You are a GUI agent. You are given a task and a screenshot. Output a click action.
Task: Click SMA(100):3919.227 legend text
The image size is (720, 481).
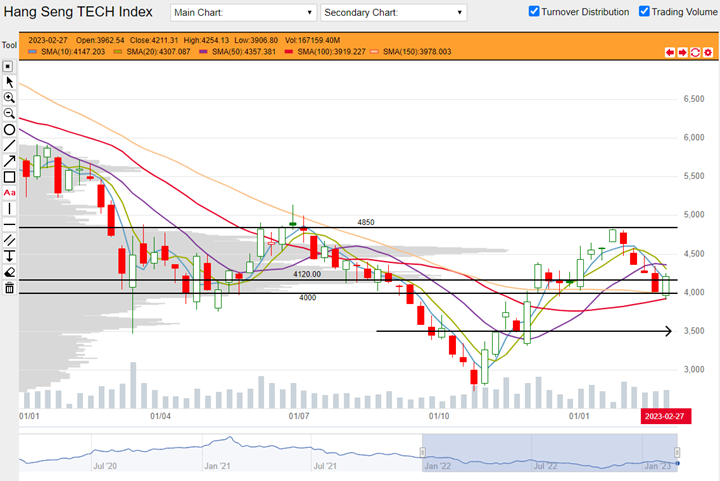tap(332, 52)
